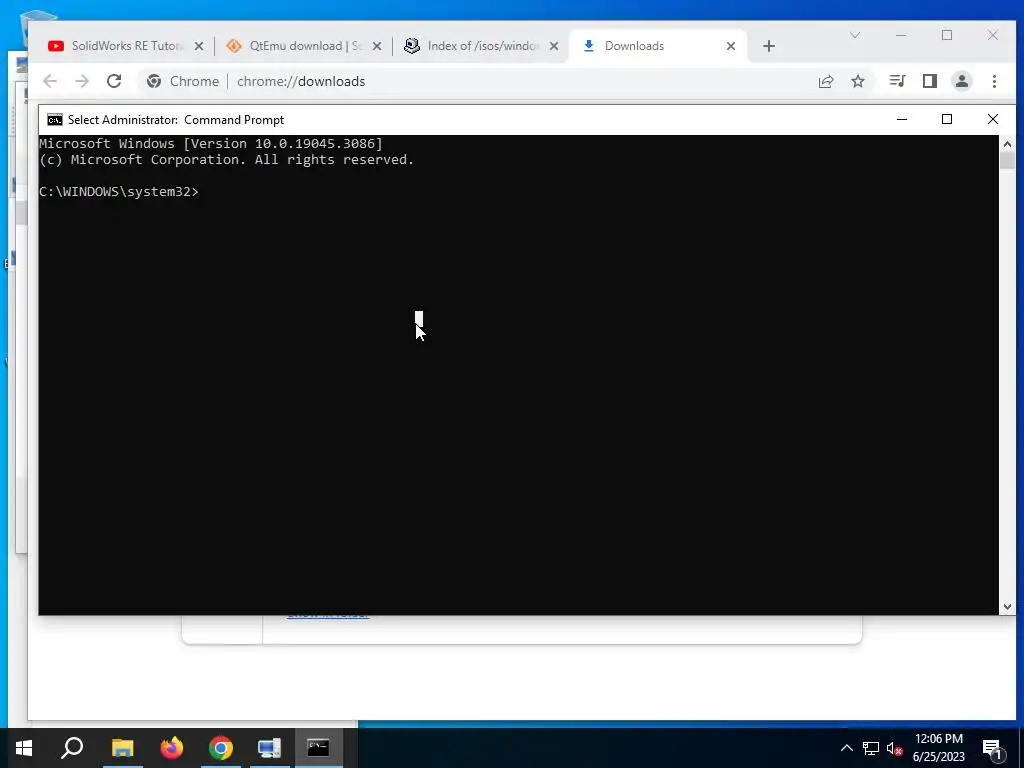Open Windows taskbar search
The height and width of the screenshot is (768, 1024).
coord(72,748)
